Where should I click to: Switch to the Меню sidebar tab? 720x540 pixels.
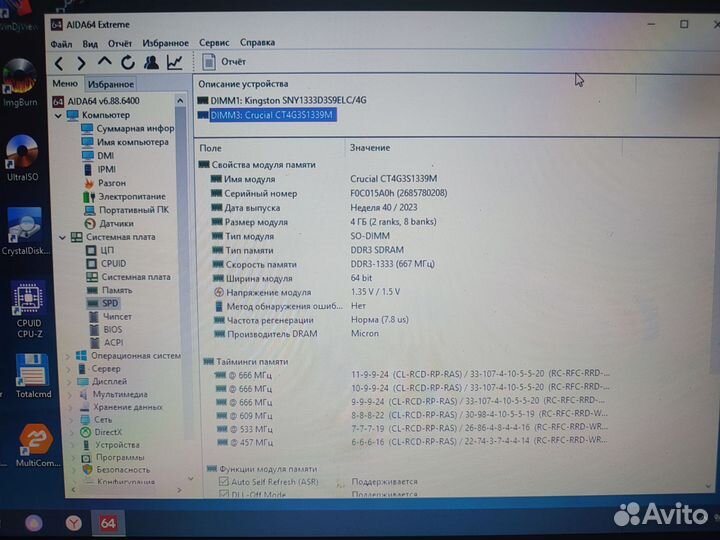coord(65,84)
